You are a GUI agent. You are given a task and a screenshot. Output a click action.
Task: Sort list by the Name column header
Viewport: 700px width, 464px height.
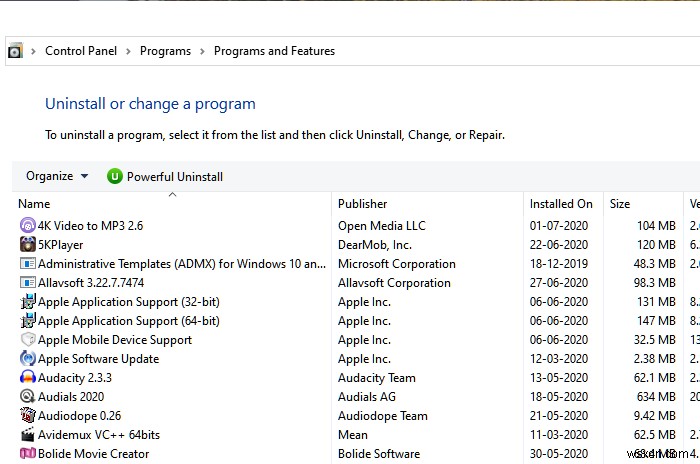(x=34, y=204)
